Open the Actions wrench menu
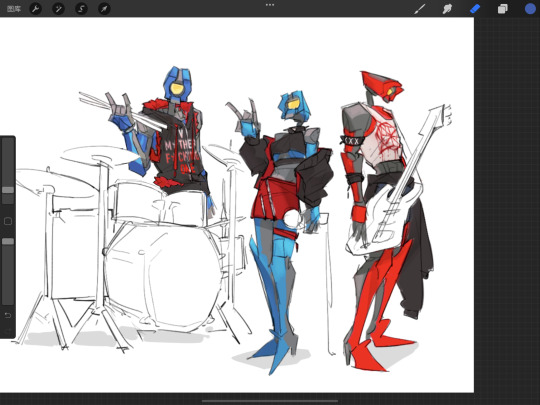 [35, 9]
